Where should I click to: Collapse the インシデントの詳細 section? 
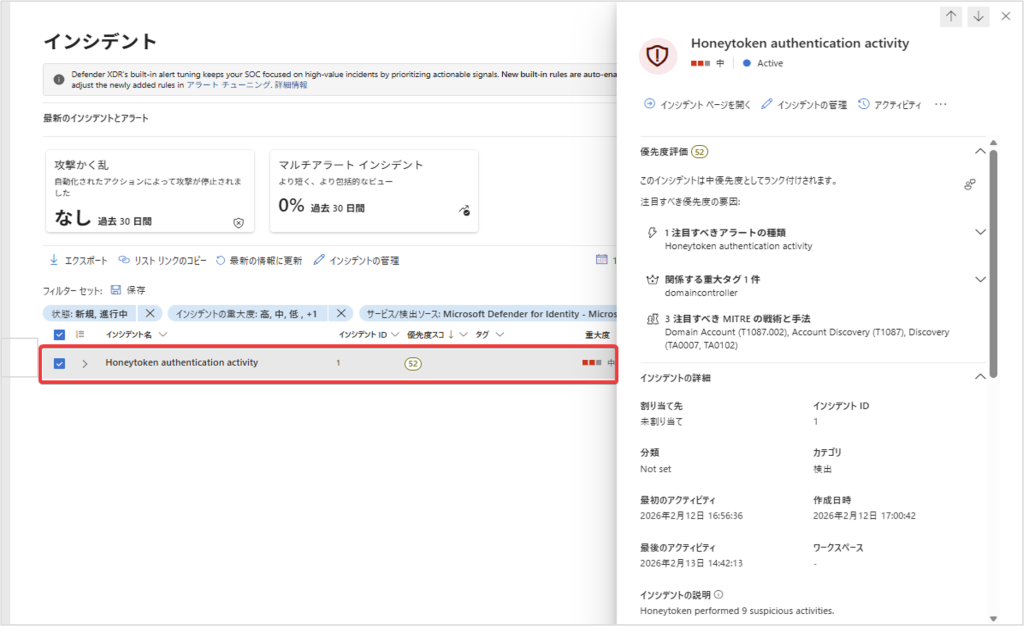coord(980,377)
